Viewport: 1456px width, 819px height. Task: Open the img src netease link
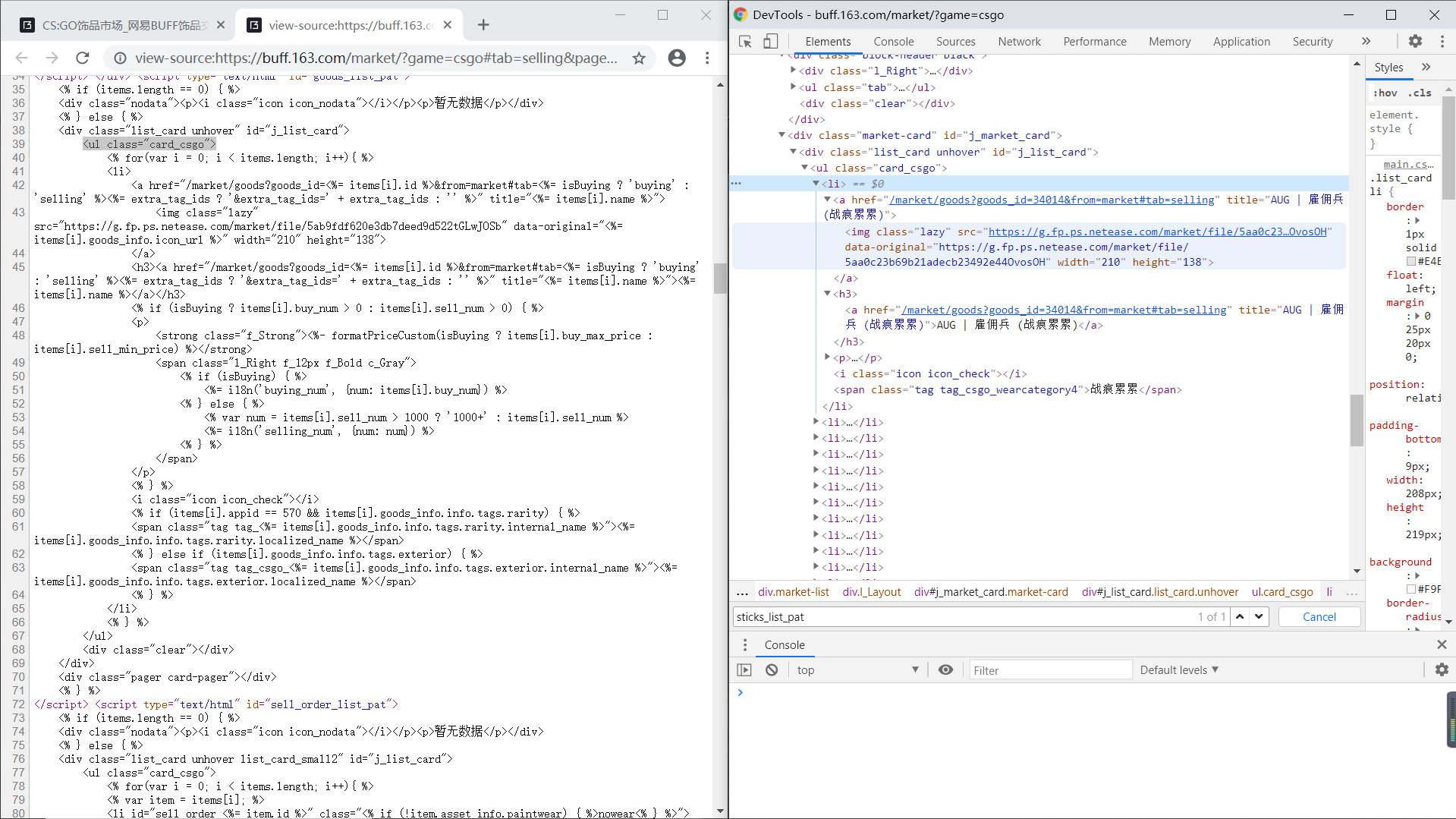pos(1157,232)
